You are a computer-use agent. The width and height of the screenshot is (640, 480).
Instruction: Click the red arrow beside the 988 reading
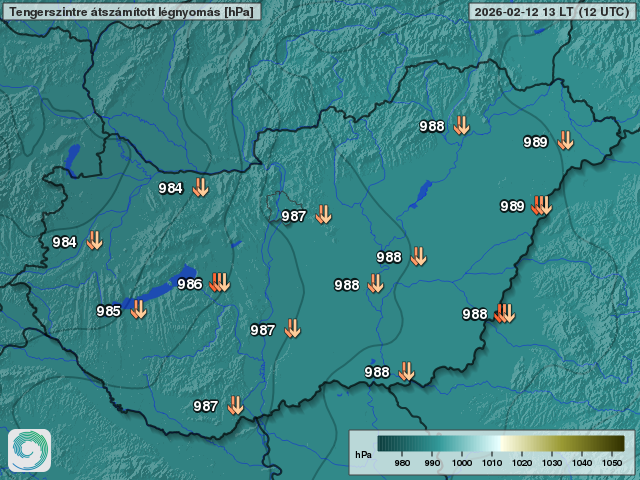coord(504,313)
